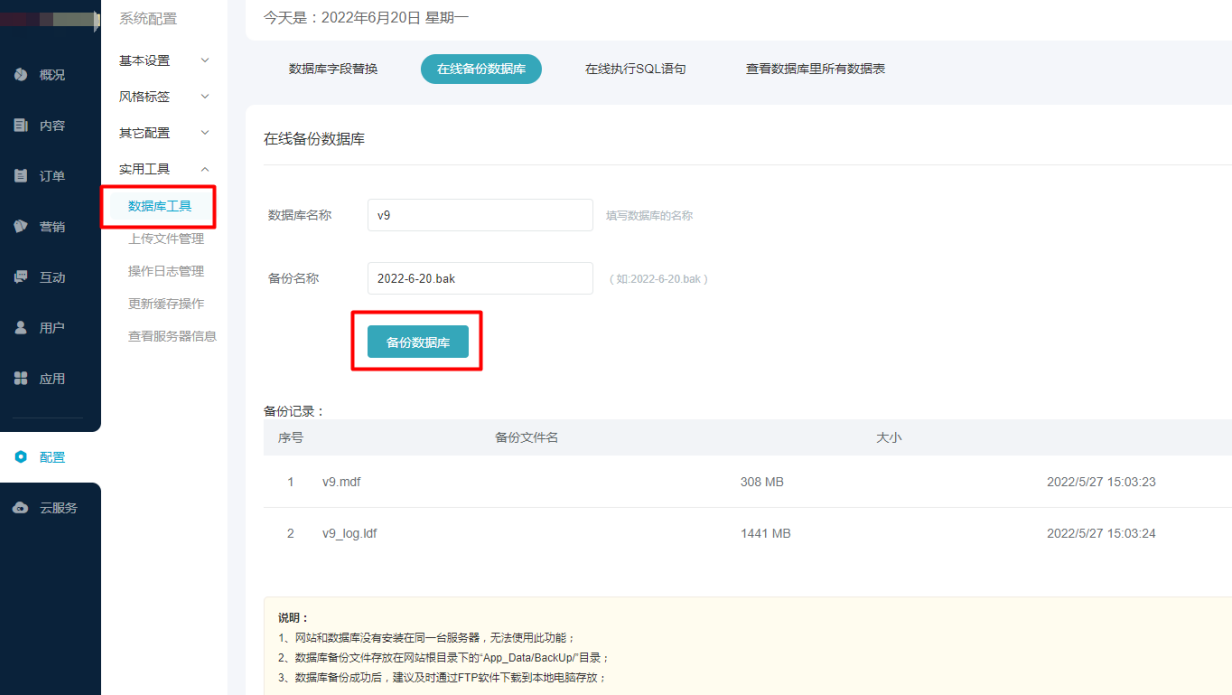The height and width of the screenshot is (695, 1232).
Task: Select the 订单 orders sidebar icon
Action: pos(20,176)
